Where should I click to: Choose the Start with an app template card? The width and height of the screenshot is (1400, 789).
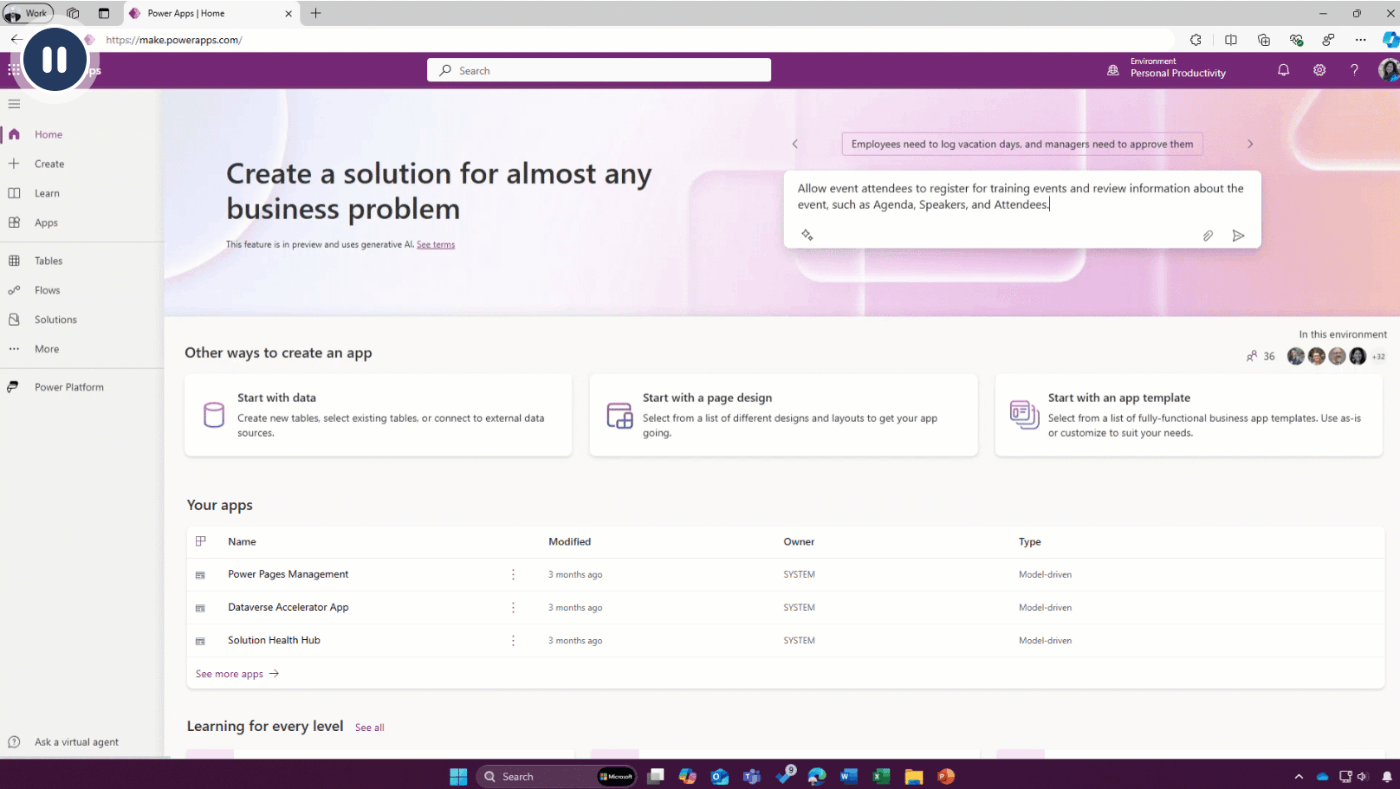pyautogui.click(x=1189, y=415)
